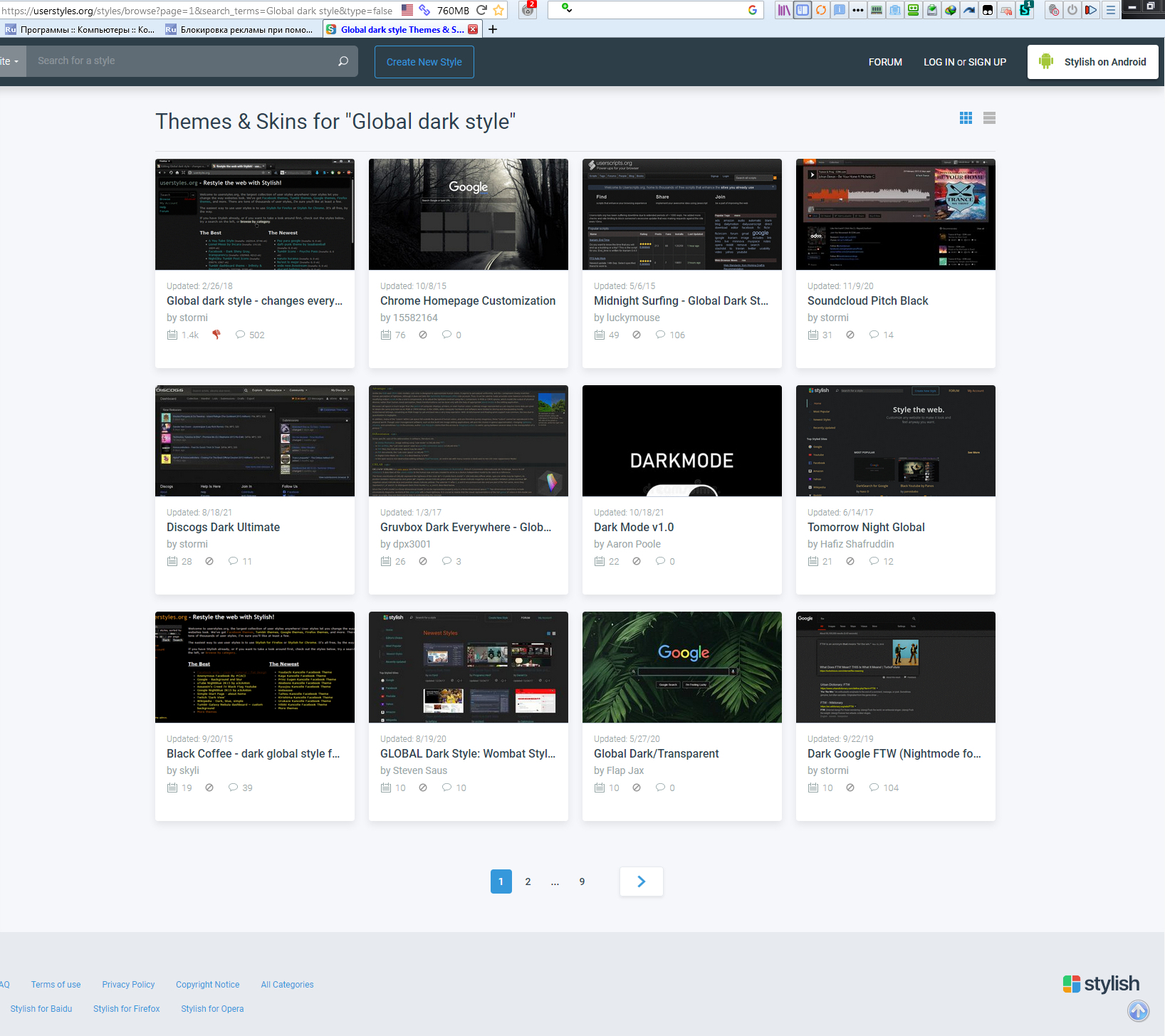Go to page 2 of results

[528, 881]
